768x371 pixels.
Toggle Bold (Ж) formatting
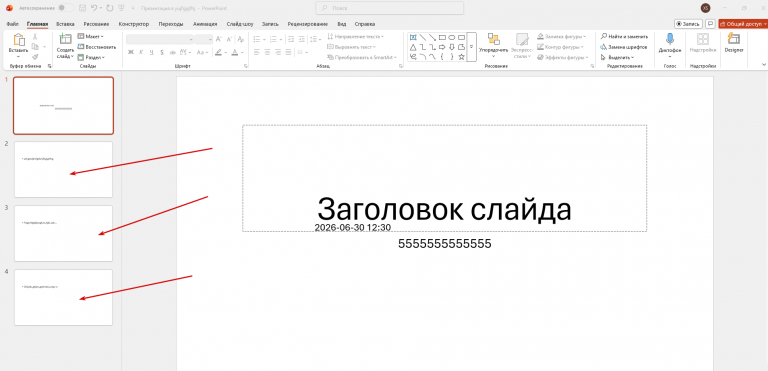click(131, 52)
